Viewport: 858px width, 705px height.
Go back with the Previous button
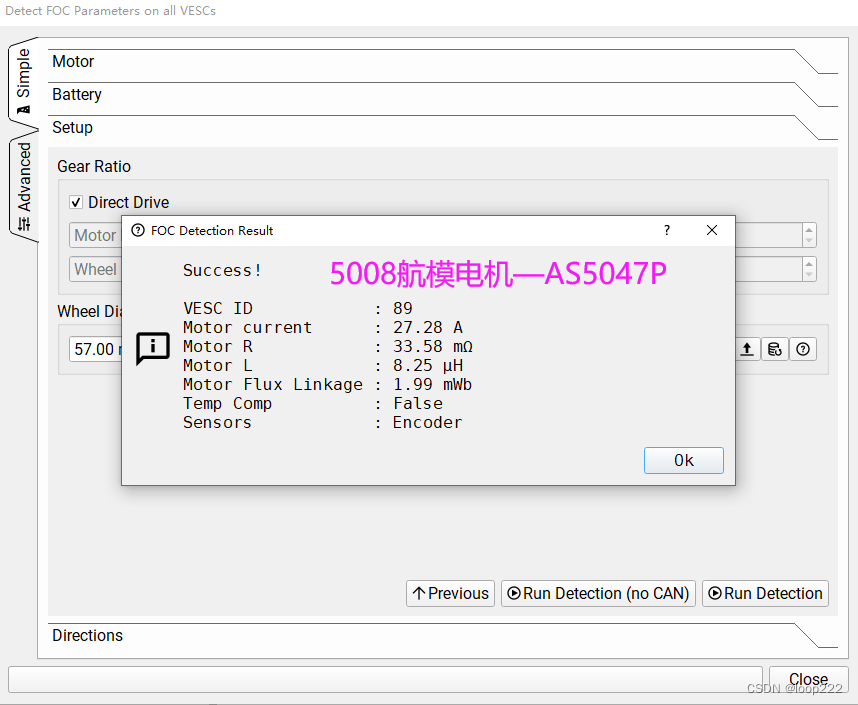coord(450,593)
